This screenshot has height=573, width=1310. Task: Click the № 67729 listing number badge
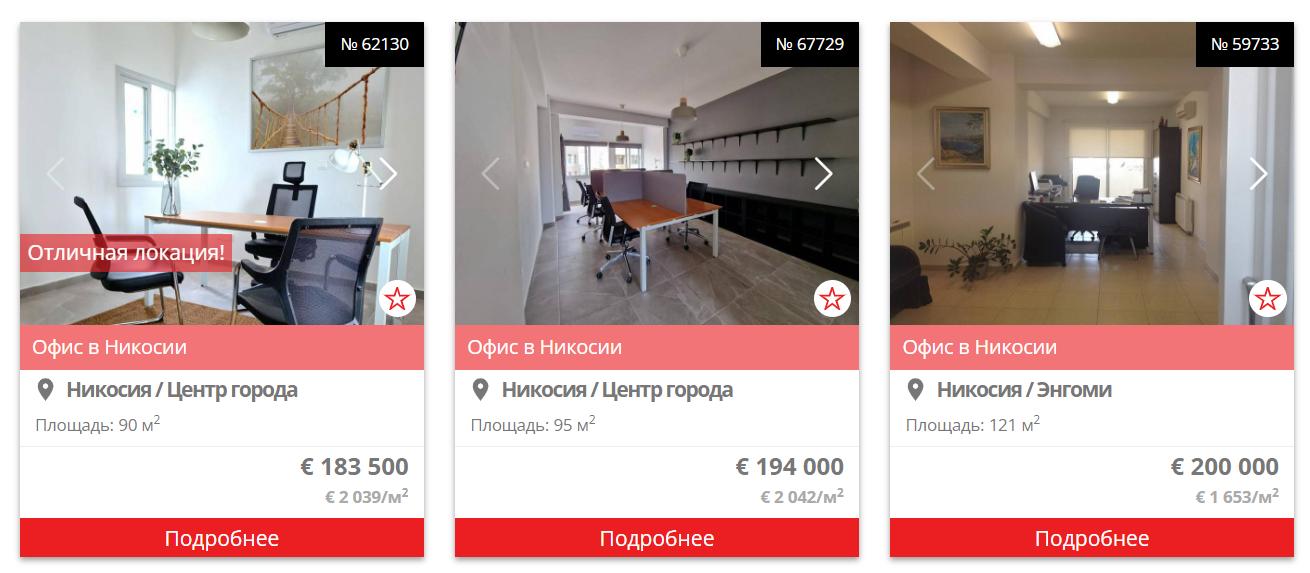810,44
